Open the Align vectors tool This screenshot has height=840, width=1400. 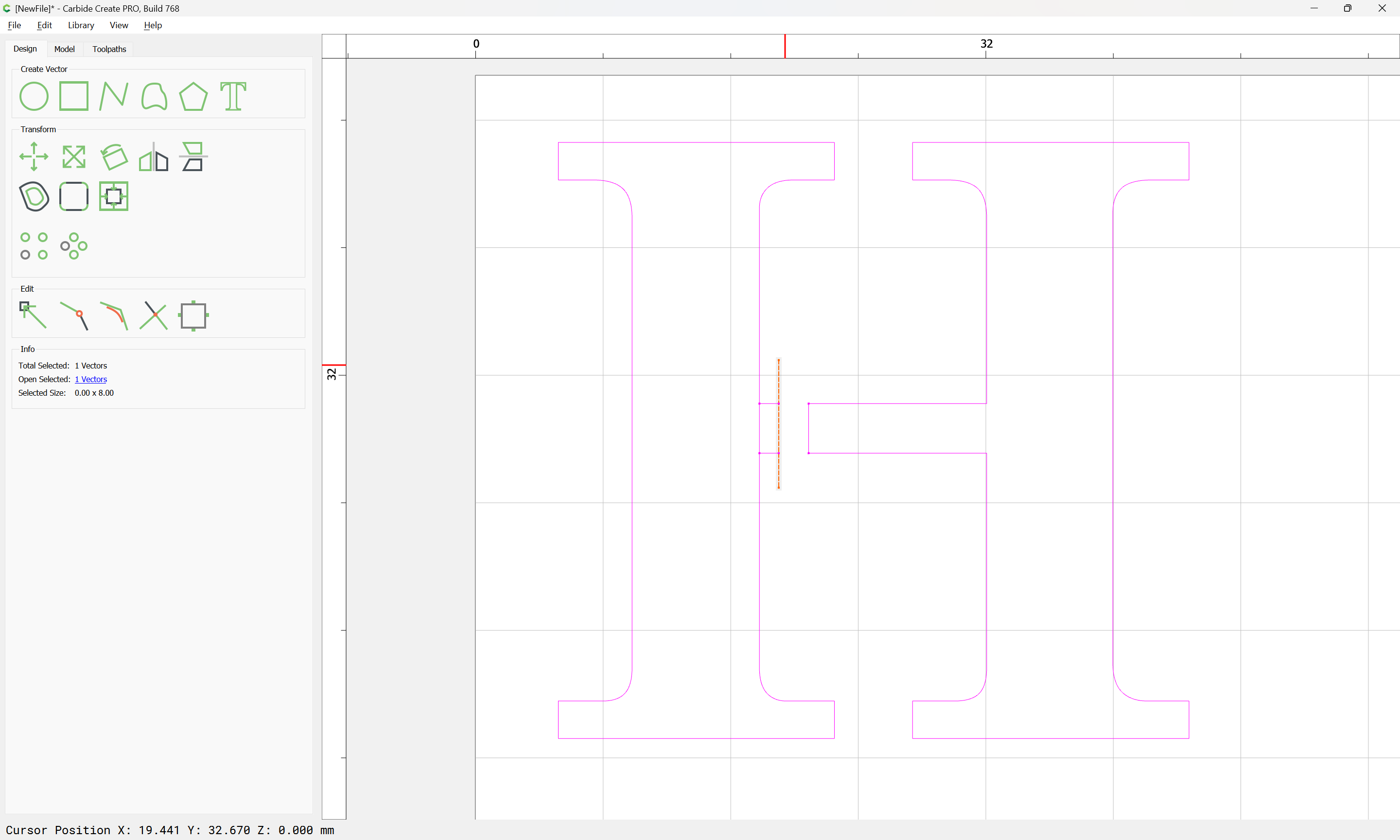[x=193, y=157]
